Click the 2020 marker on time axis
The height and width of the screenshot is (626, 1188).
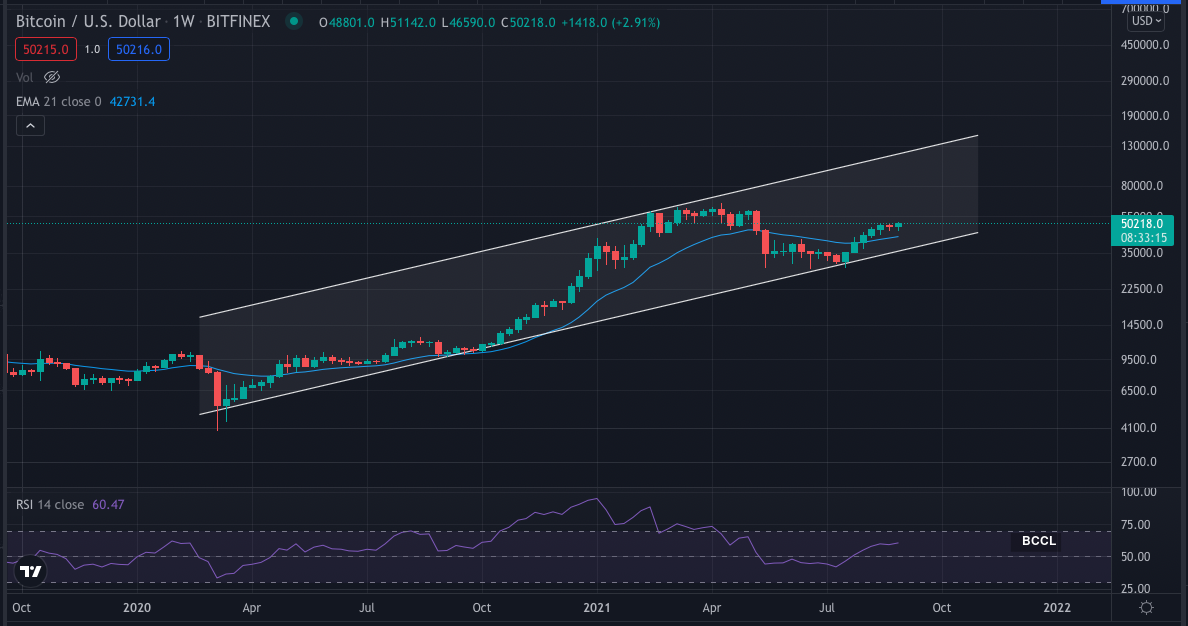click(136, 607)
